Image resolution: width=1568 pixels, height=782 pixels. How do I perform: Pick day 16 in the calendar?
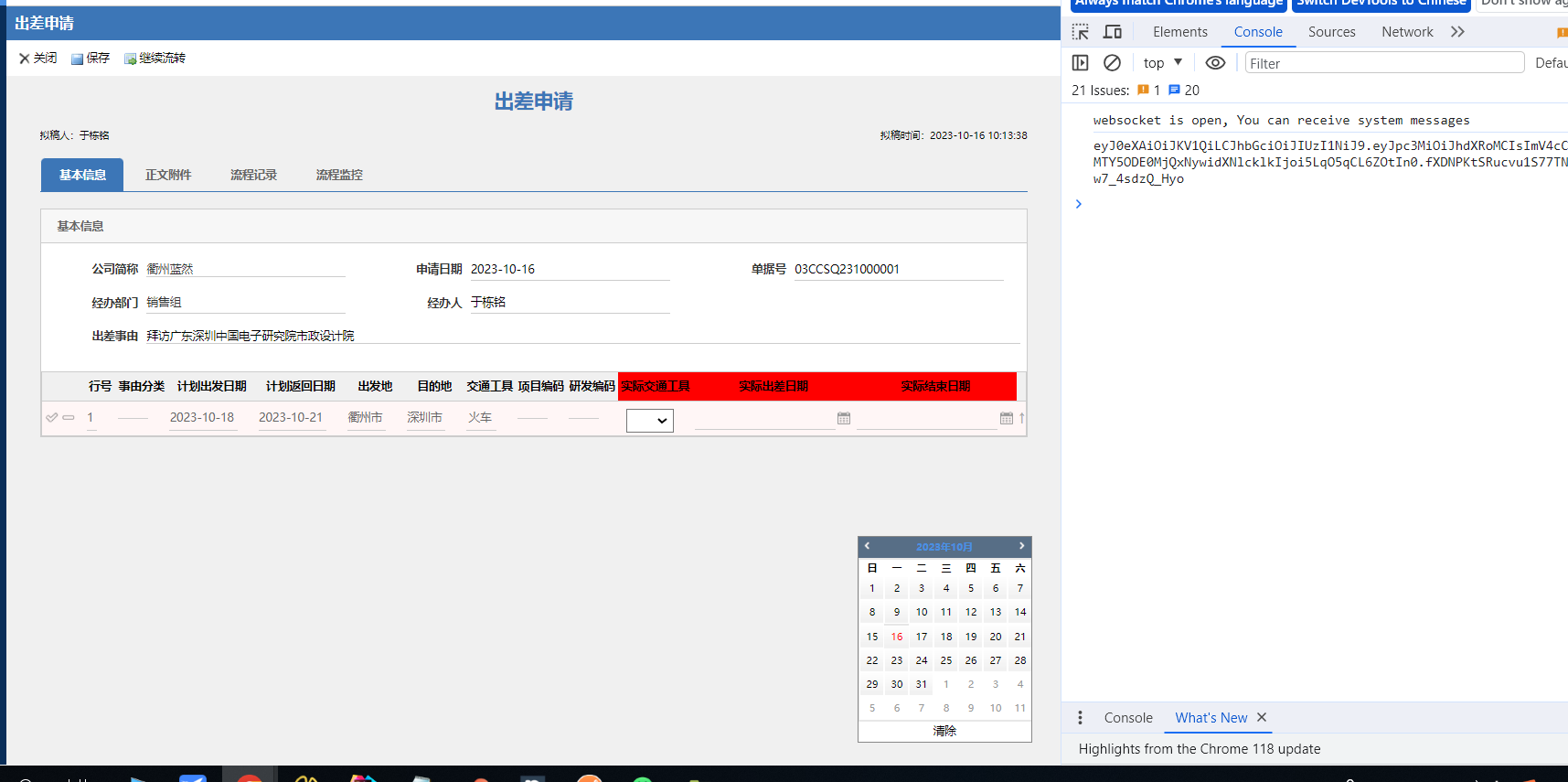(x=897, y=637)
